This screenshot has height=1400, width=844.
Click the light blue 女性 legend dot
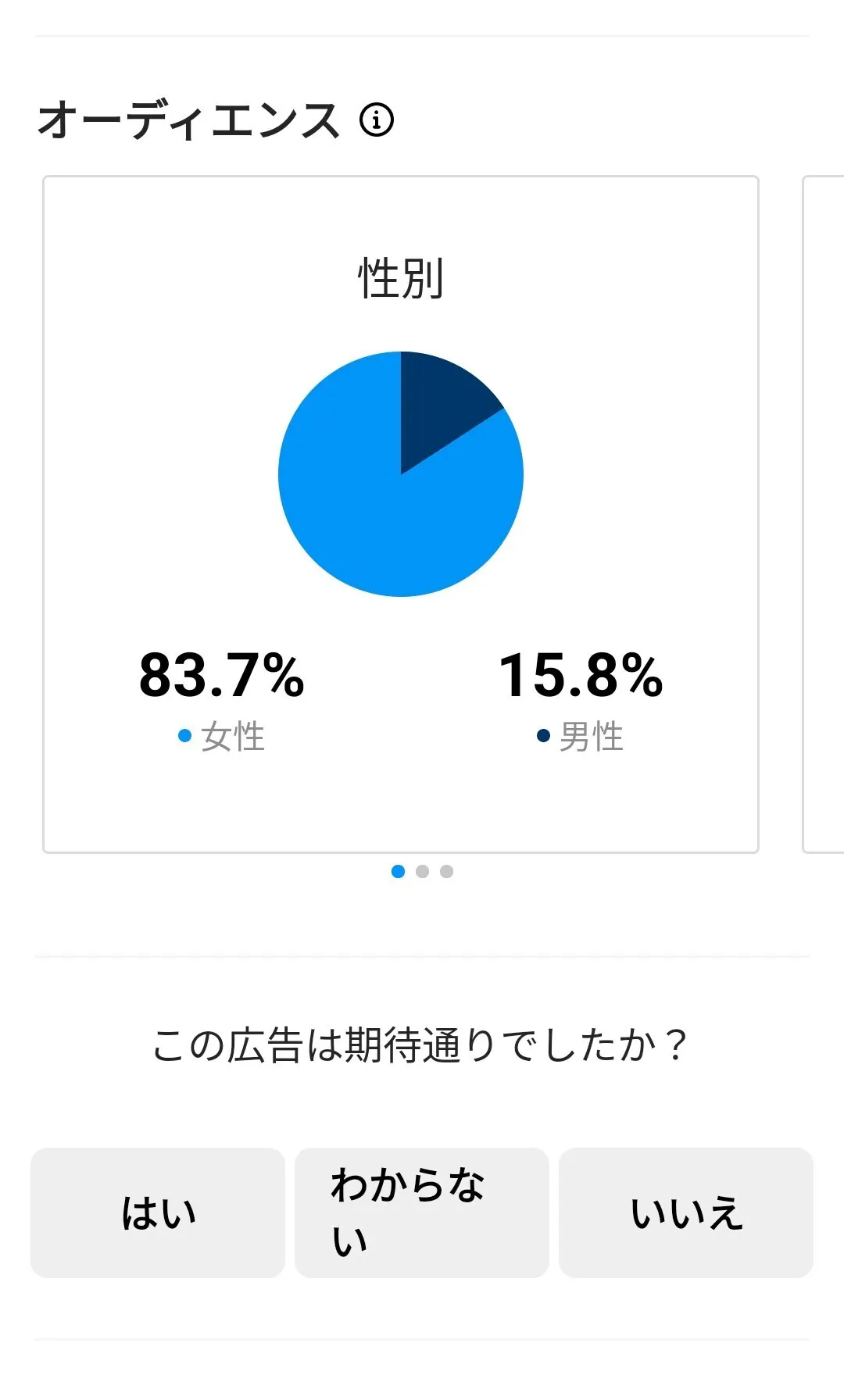[185, 736]
